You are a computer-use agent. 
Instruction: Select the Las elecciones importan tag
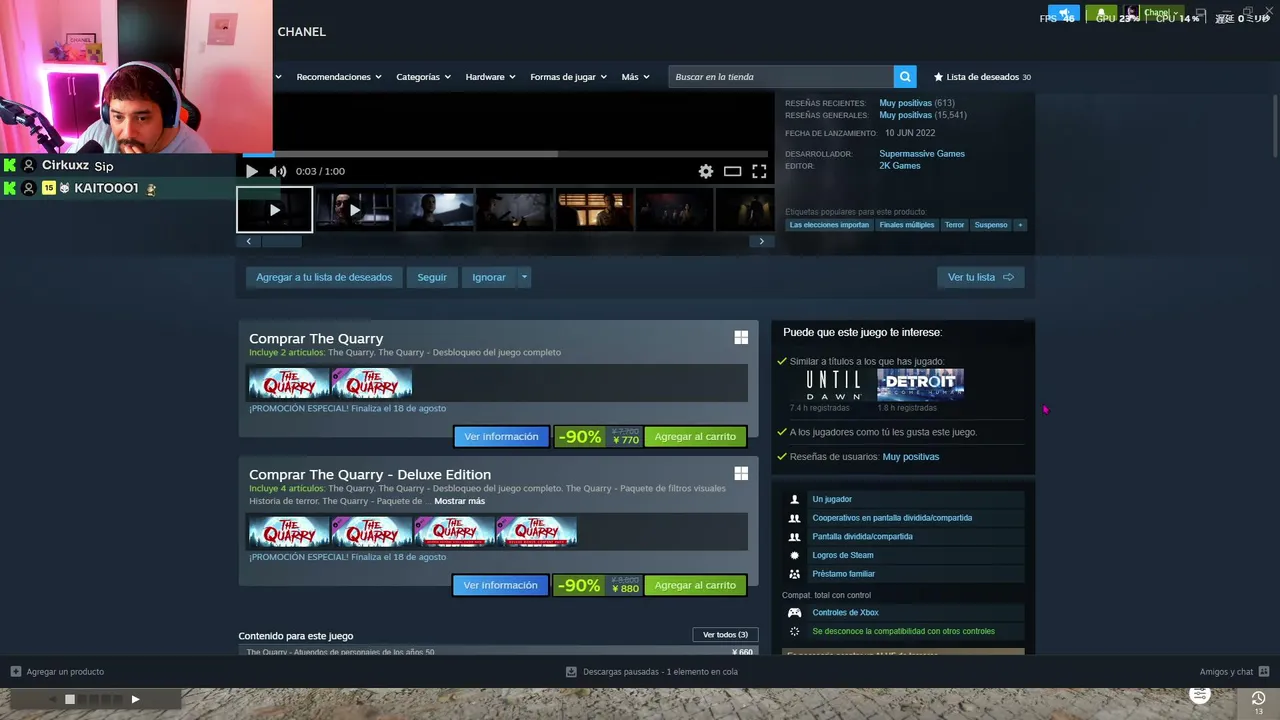click(x=829, y=225)
